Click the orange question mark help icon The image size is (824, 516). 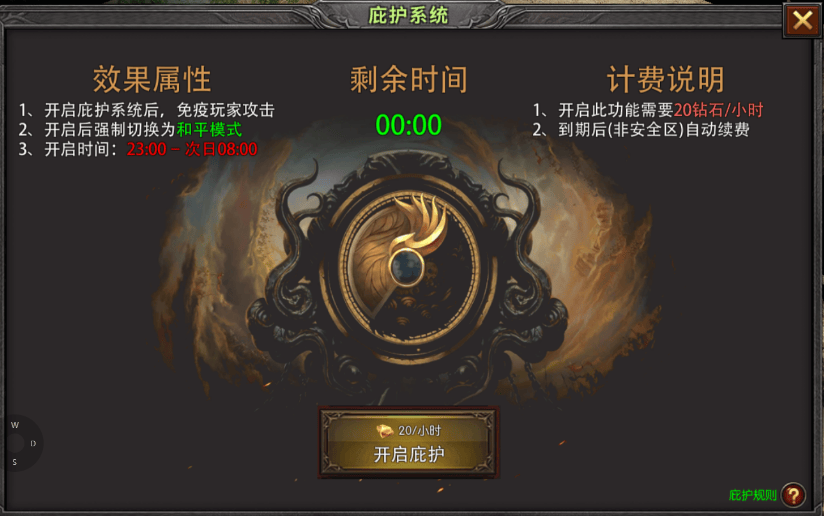[x=794, y=495]
